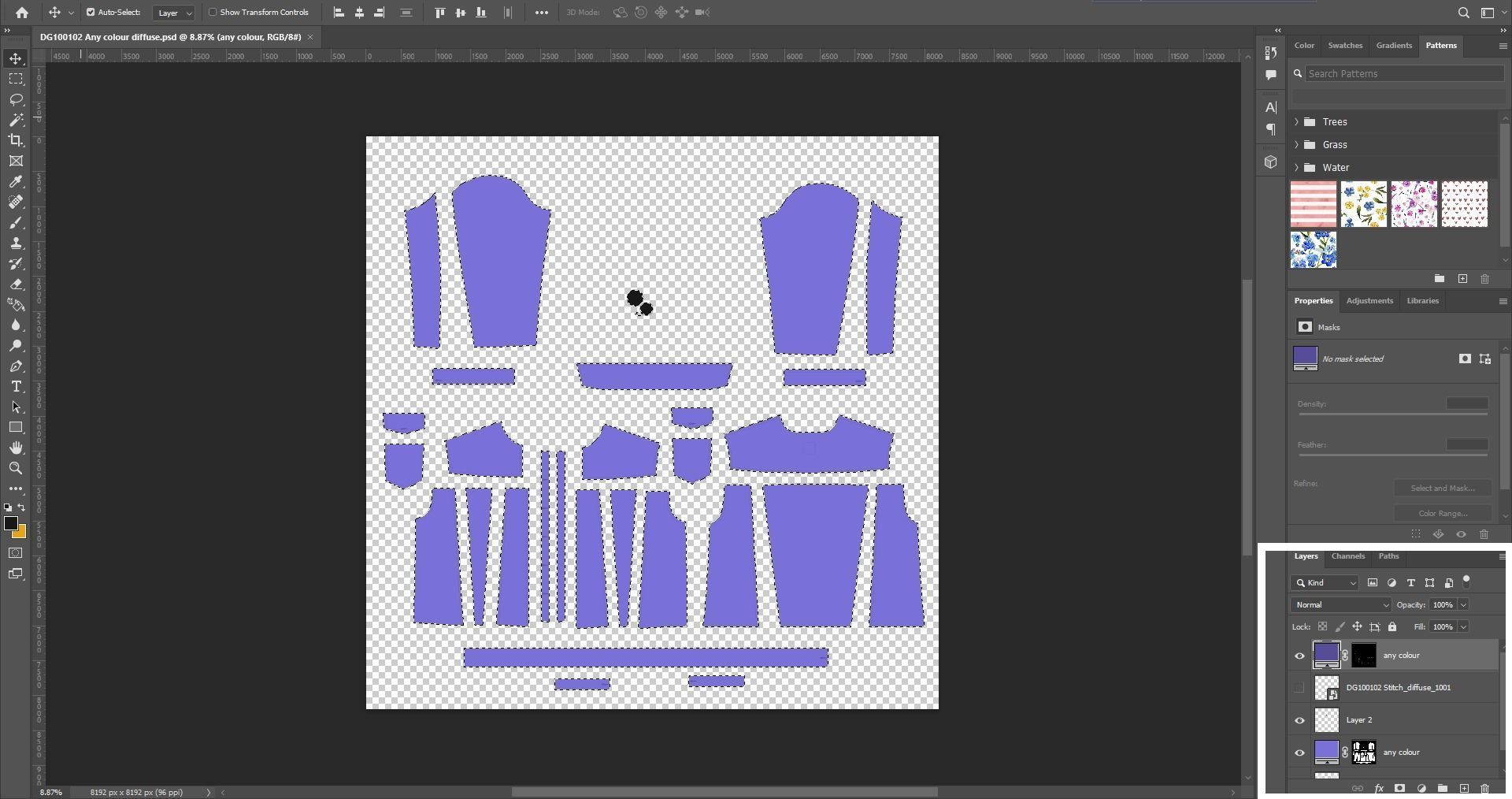Hide Layer 2 visibility eye
Image resolution: width=1512 pixels, height=799 pixels.
(1299, 720)
